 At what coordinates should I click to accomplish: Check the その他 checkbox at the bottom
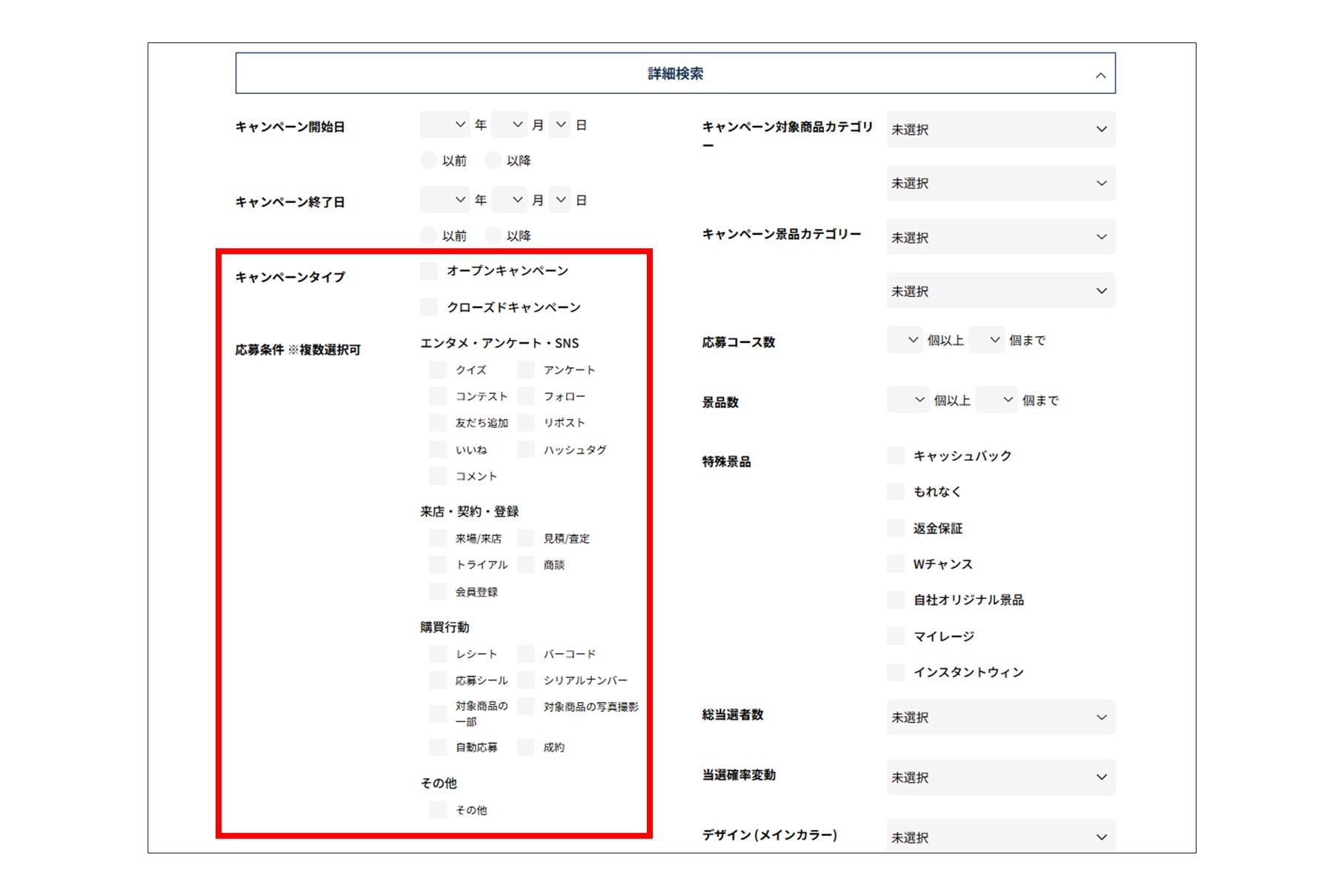point(437,810)
